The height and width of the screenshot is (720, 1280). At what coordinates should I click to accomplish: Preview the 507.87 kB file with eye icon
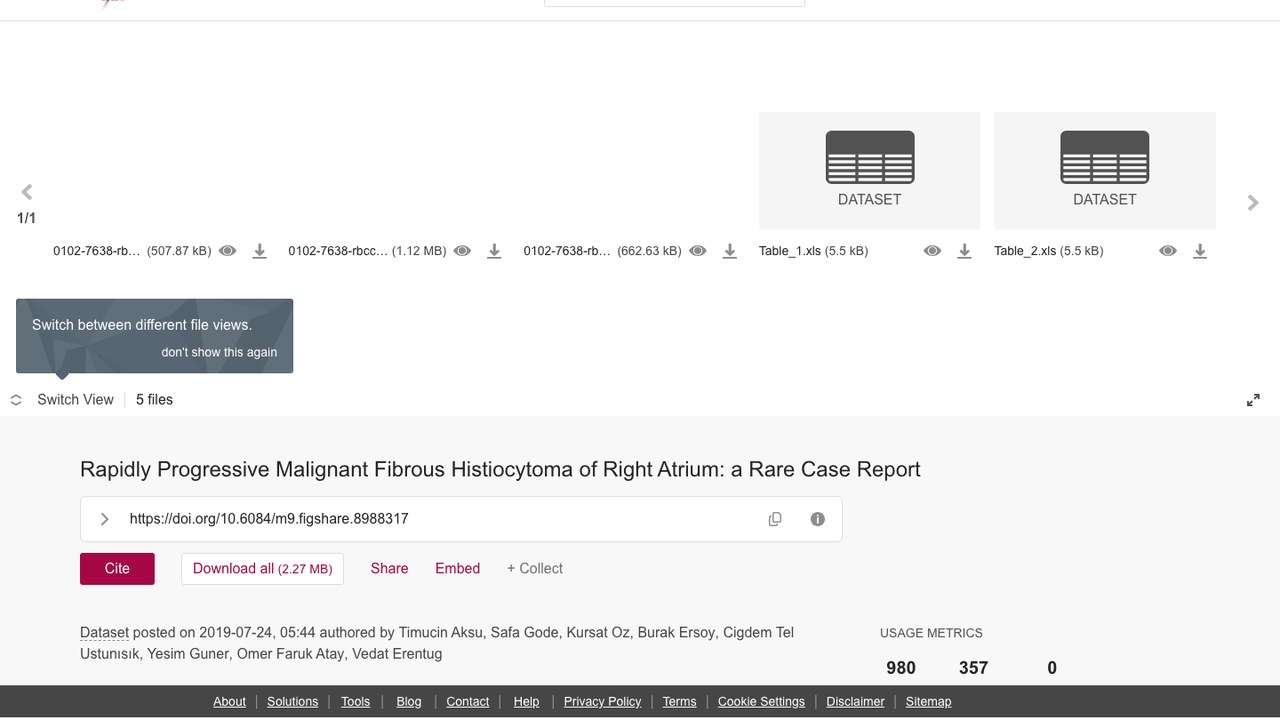point(228,251)
